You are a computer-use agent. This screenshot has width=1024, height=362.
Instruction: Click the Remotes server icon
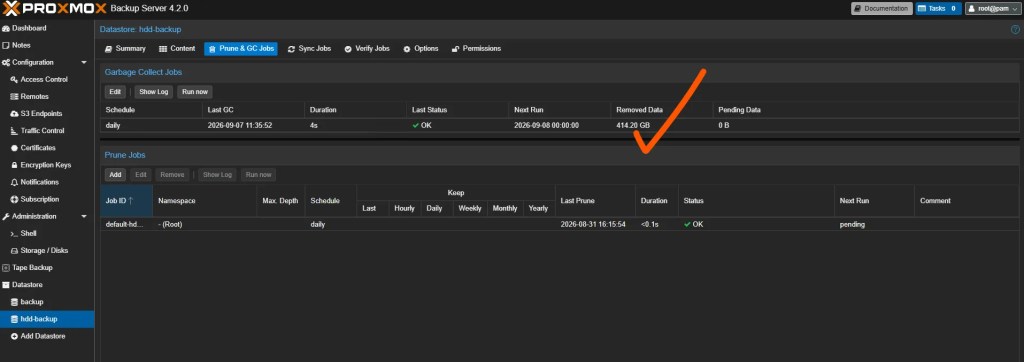click(14, 97)
